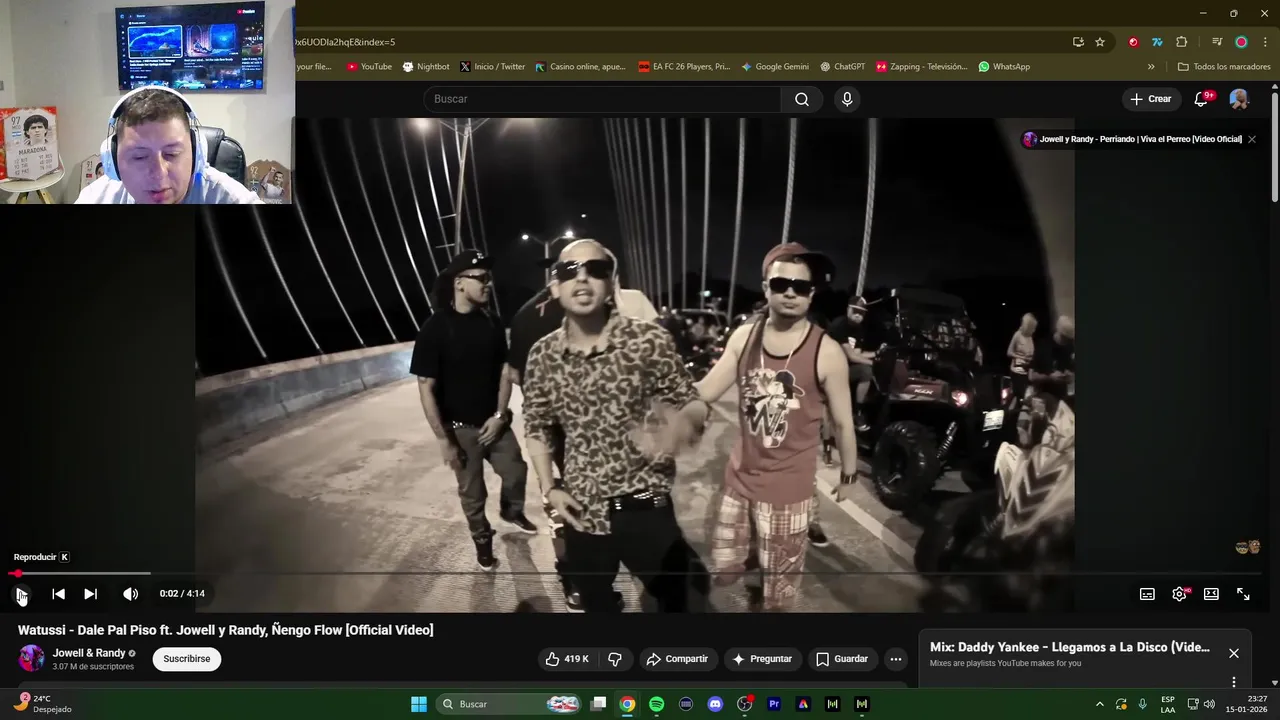Click the weather widget 24°C Despejado
The height and width of the screenshot is (720, 1280).
(x=43, y=704)
